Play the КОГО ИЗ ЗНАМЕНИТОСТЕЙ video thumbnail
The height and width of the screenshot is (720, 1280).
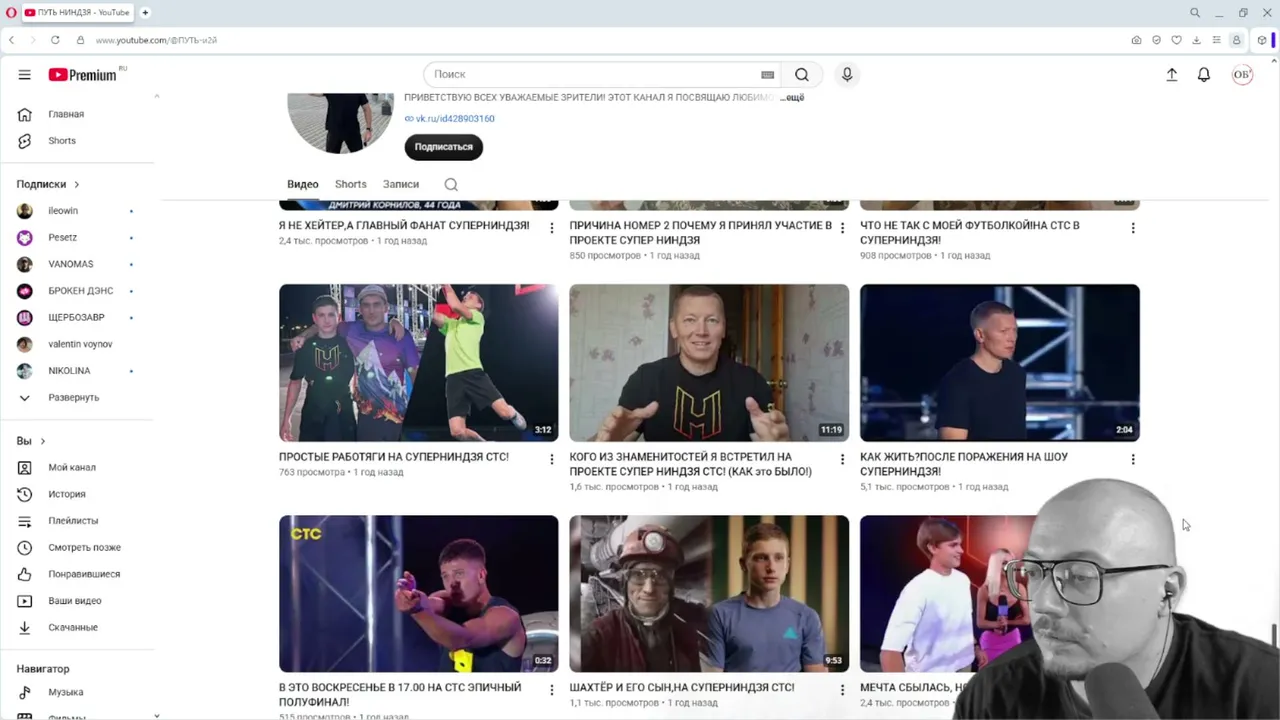[709, 363]
